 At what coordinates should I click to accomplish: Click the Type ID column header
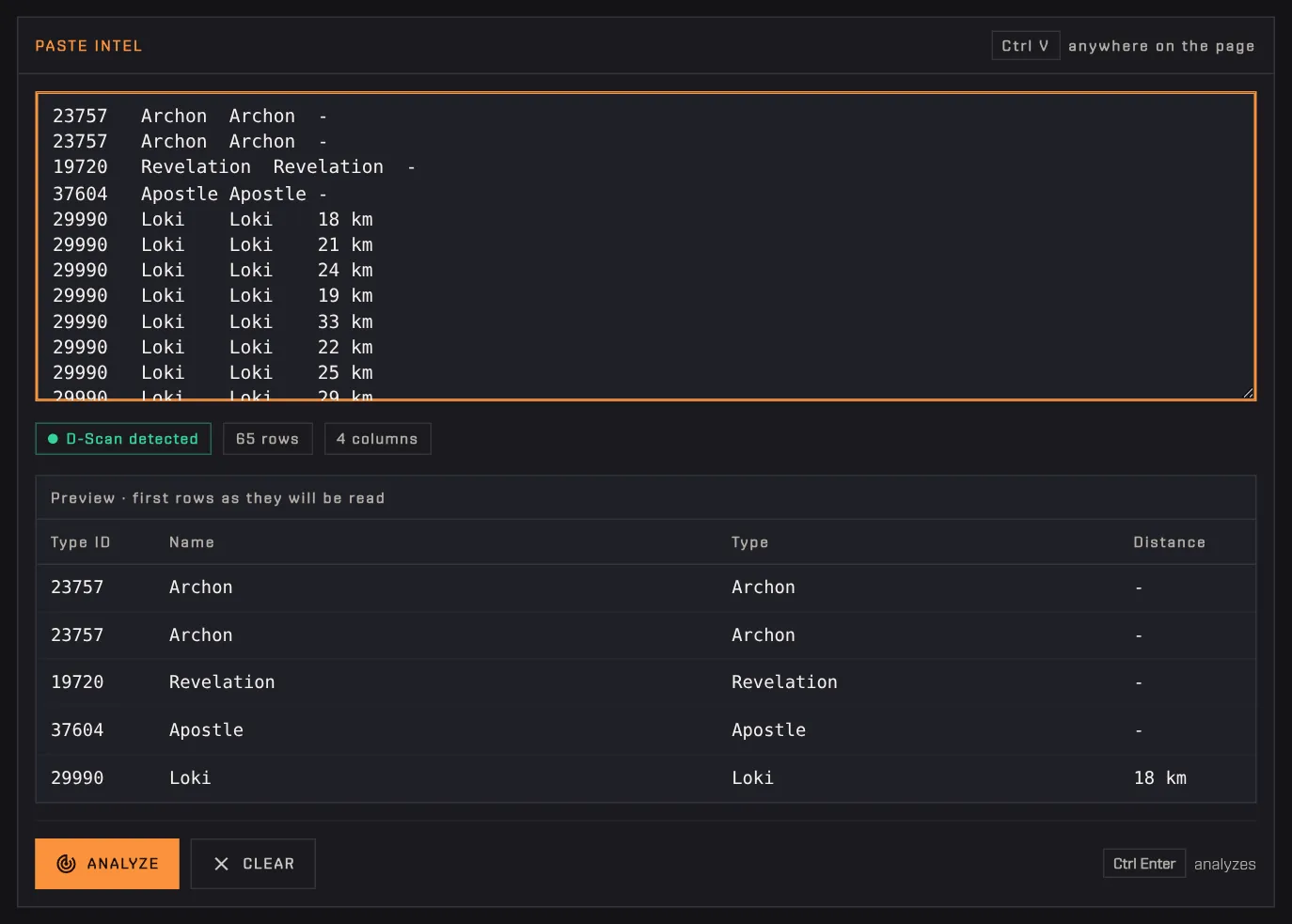[80, 542]
